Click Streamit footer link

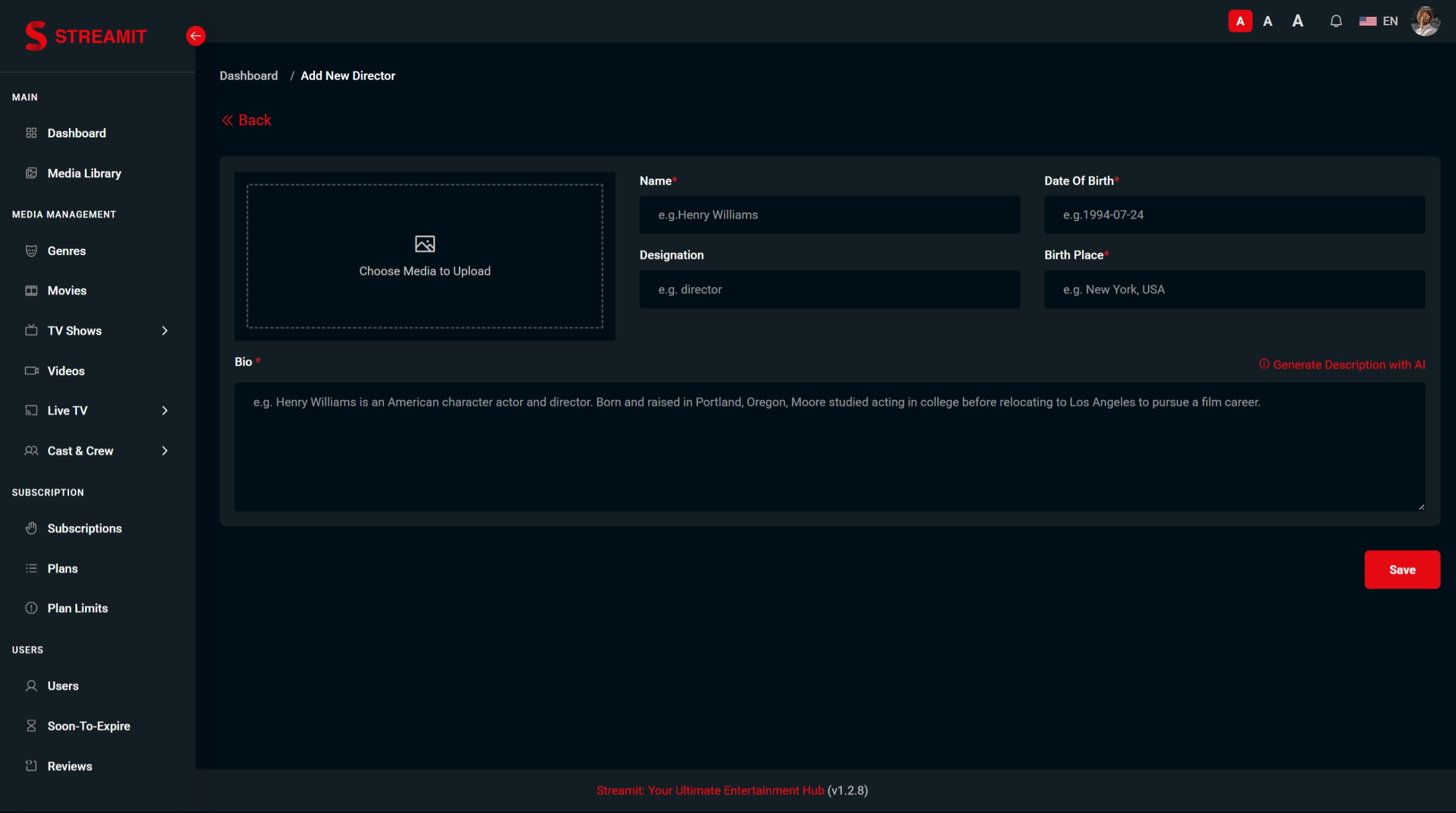(x=710, y=790)
